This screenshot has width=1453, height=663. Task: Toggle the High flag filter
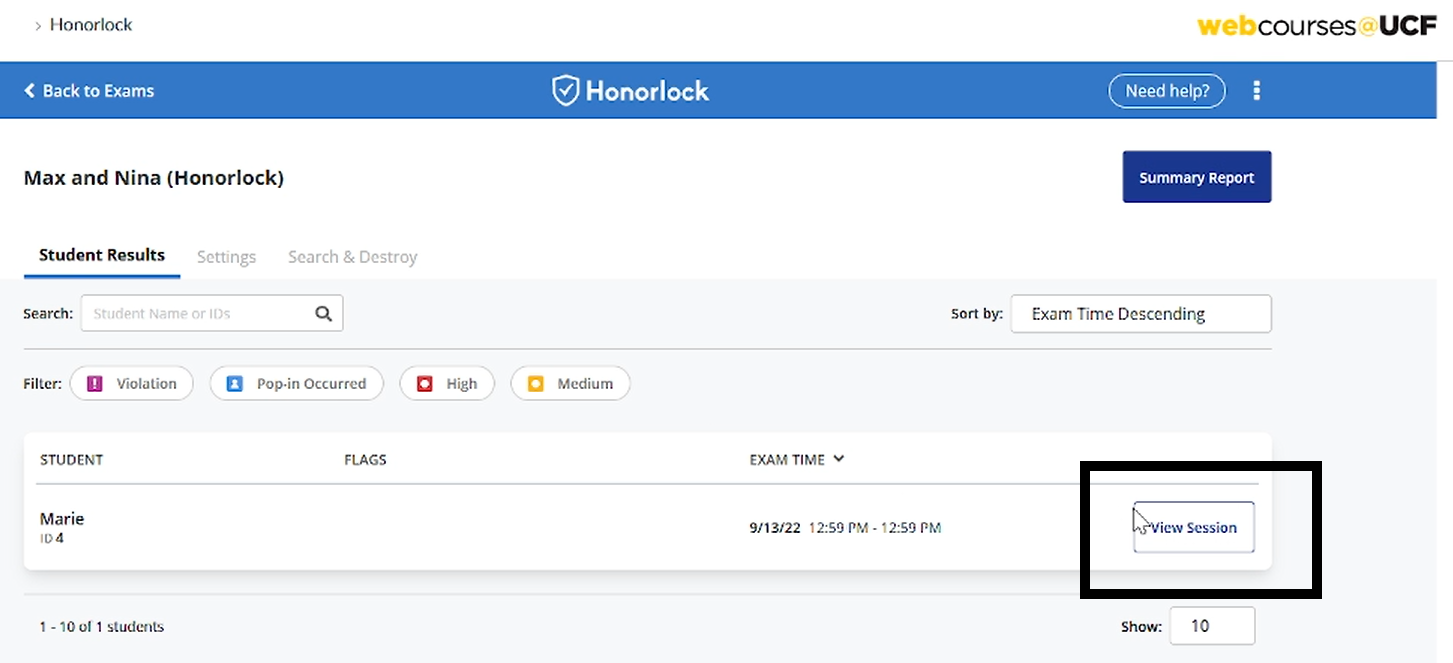(447, 383)
